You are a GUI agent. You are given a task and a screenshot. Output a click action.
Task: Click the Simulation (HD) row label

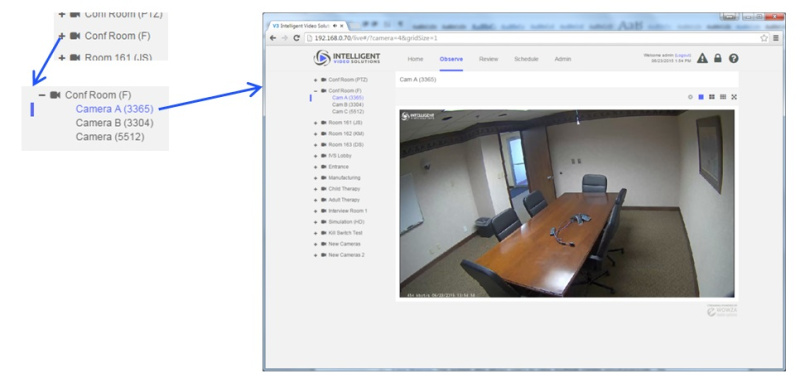pos(346,222)
